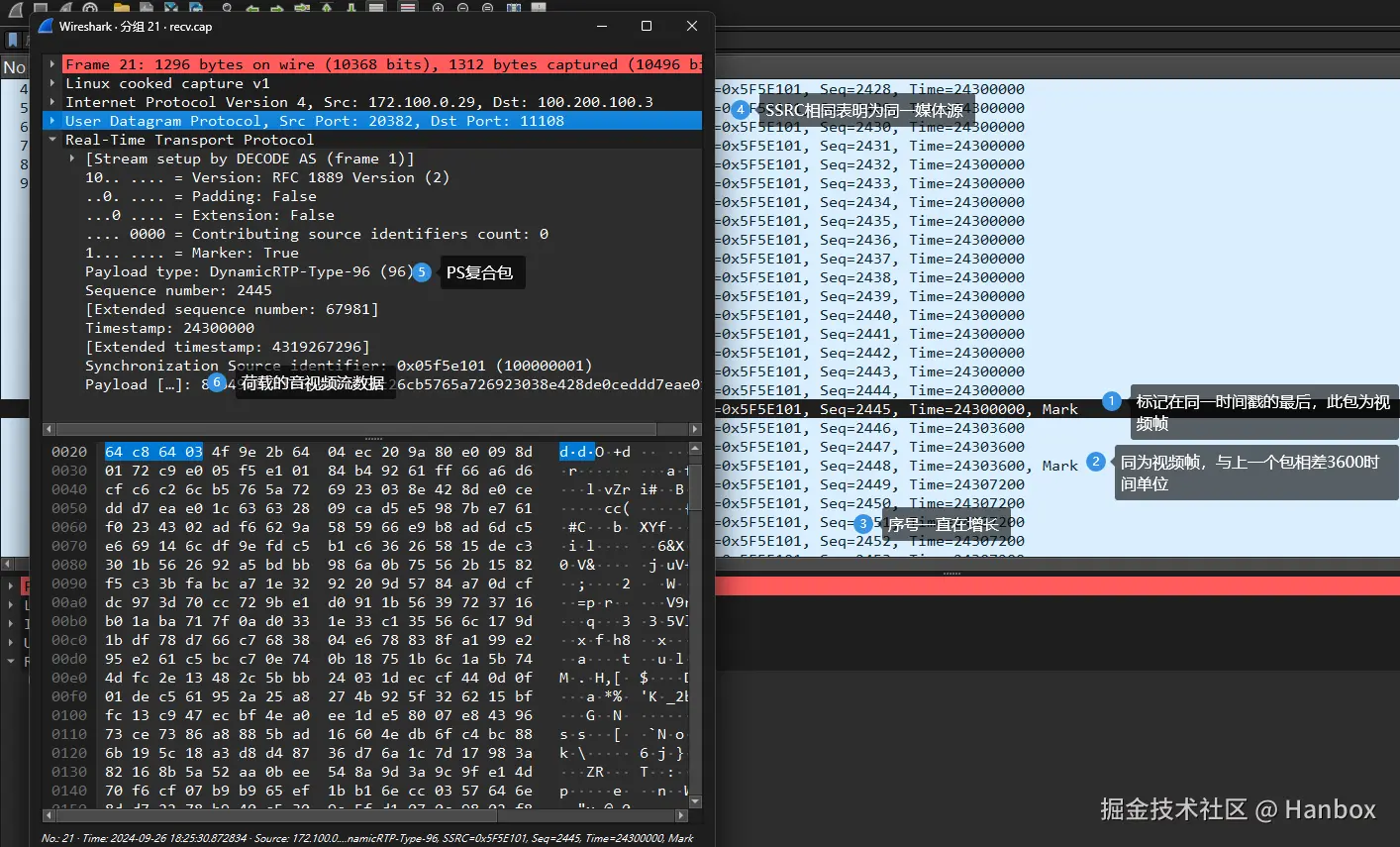Collapse the open tree node in main window details pane
Viewport: 1400px width, 847px height.
pos(11,661)
